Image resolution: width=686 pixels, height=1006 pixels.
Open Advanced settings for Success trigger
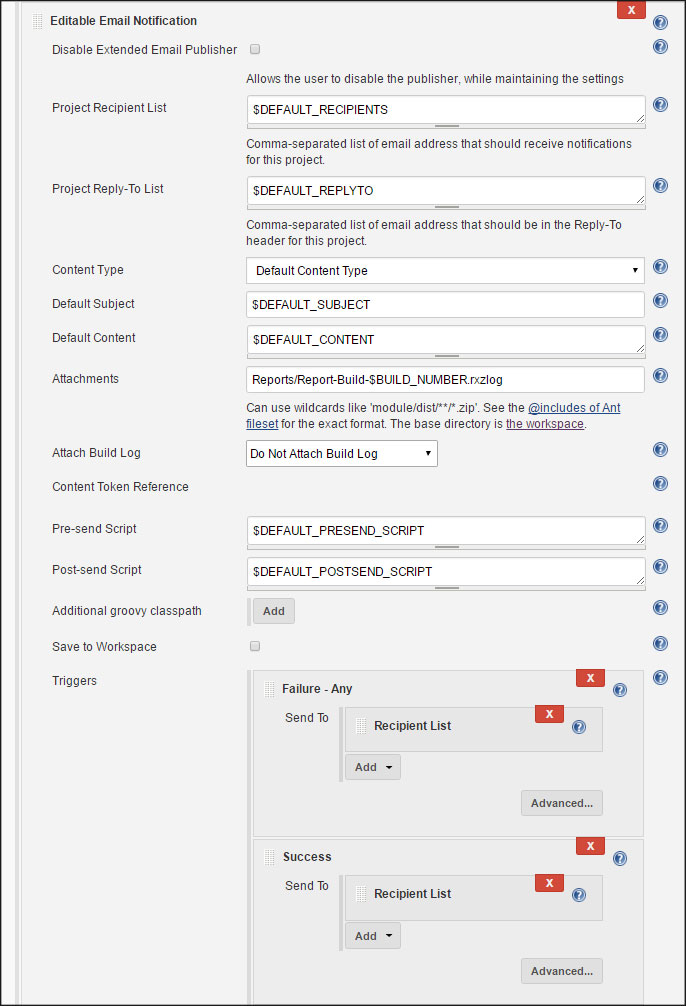click(x=562, y=971)
